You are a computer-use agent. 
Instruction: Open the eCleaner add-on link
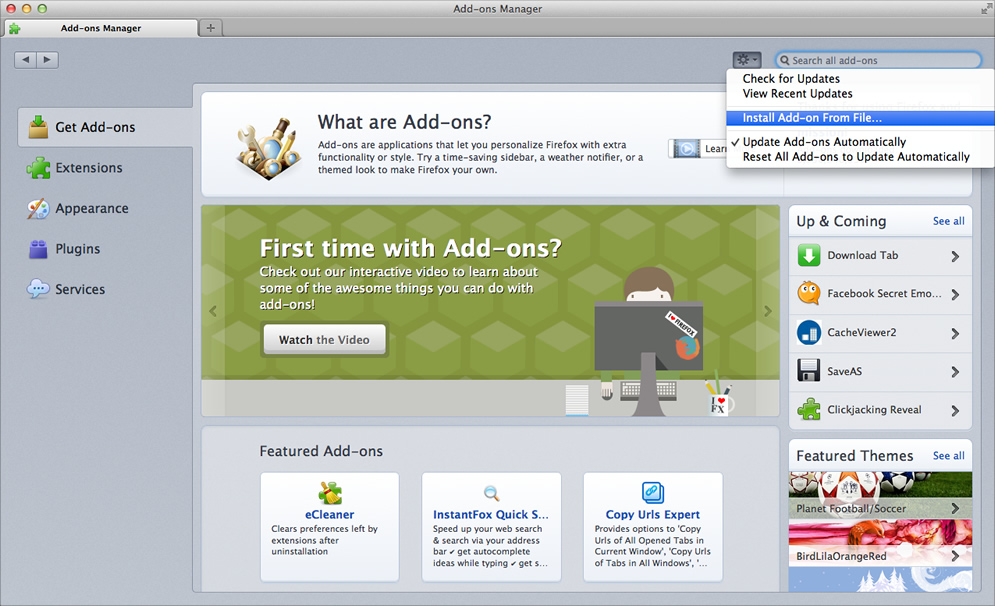(x=329, y=515)
